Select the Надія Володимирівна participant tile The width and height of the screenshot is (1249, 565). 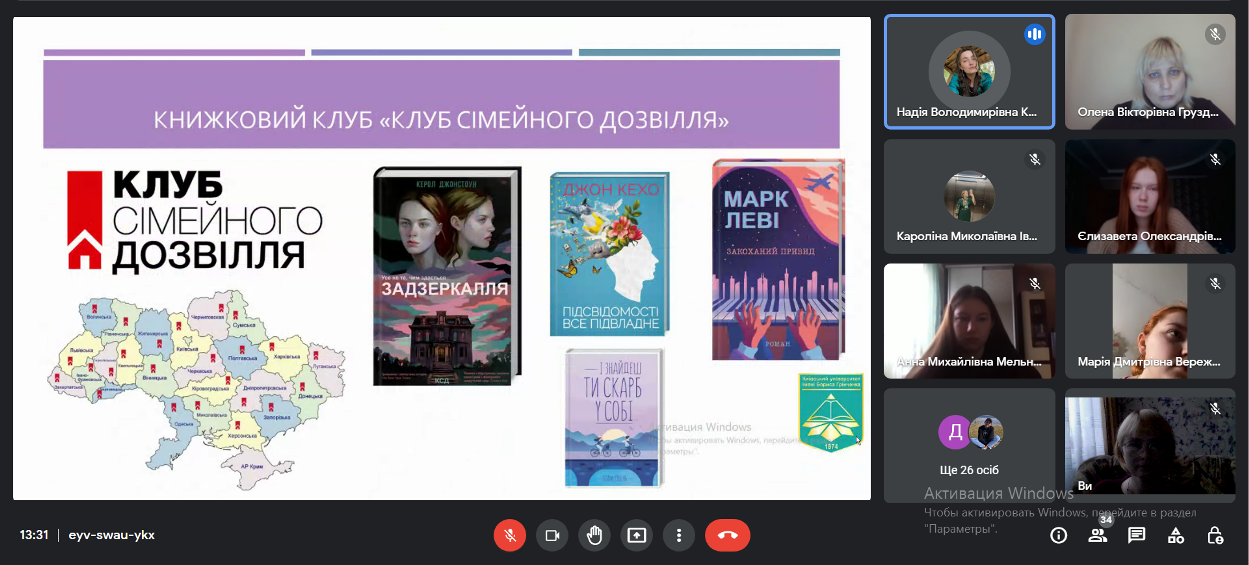pos(969,71)
